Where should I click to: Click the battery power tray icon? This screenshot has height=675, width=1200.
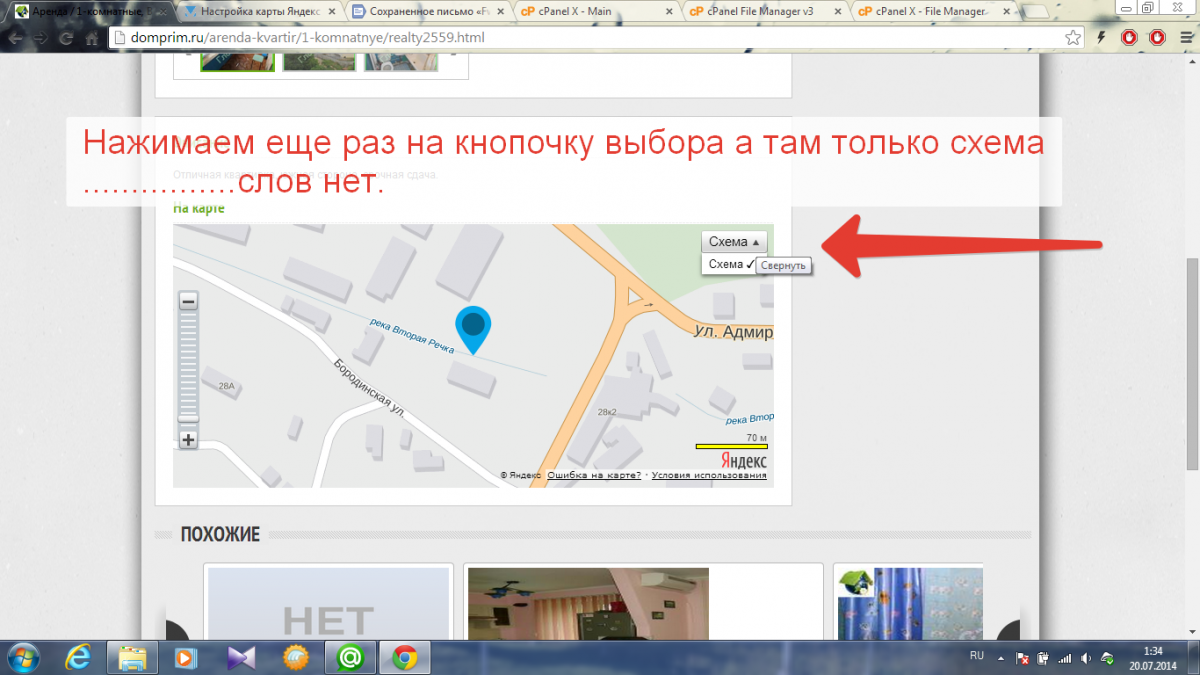click(x=1043, y=657)
